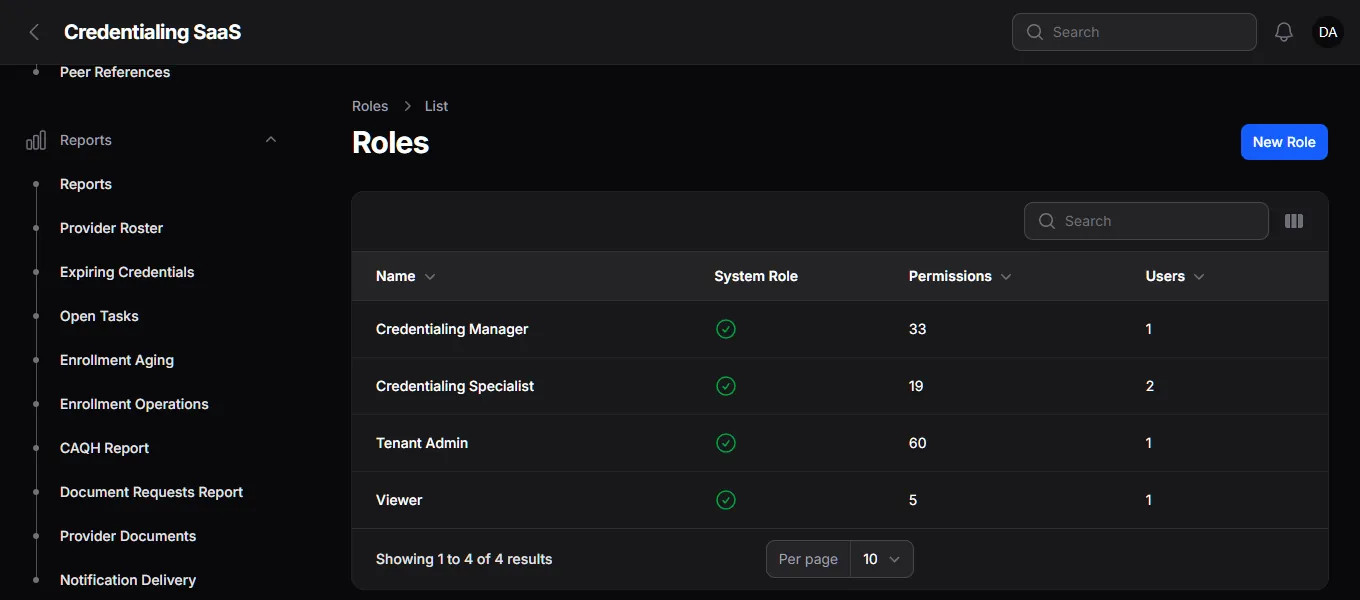Screen dimensions: 1360x600
Task: Open the Per page dropdown
Action: tap(881, 559)
